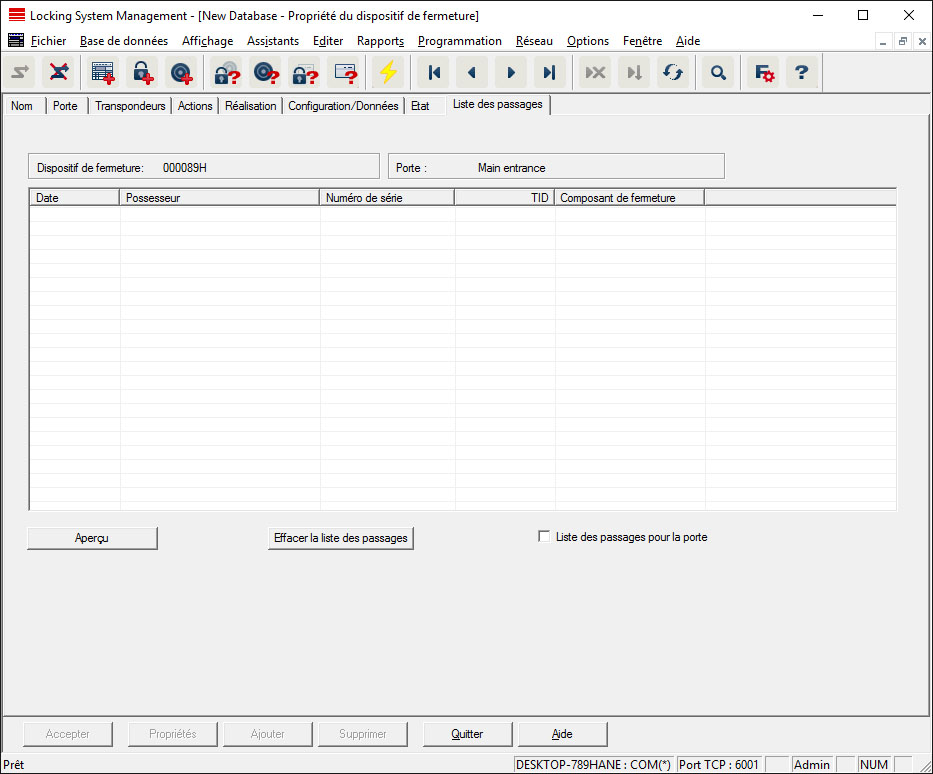
Task: Enable Liste des passages pour la porte
Action: coord(544,537)
